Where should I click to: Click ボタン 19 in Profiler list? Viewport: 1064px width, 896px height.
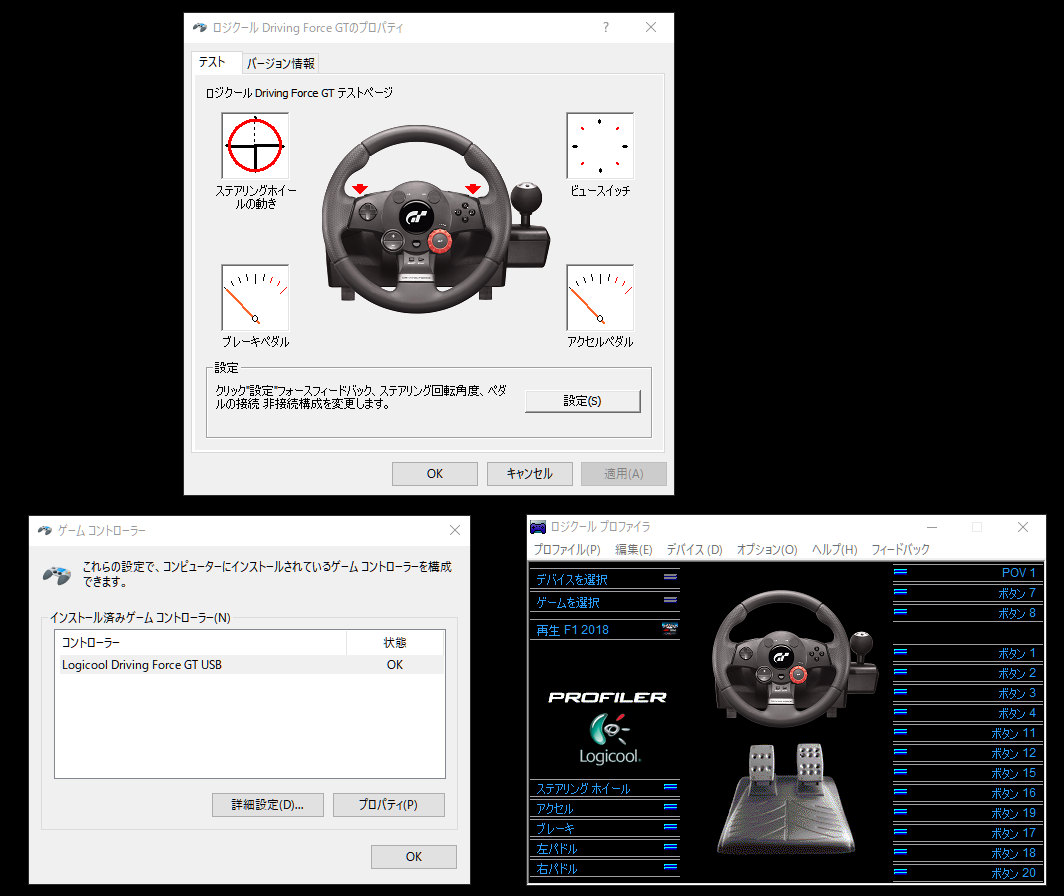(x=968, y=813)
